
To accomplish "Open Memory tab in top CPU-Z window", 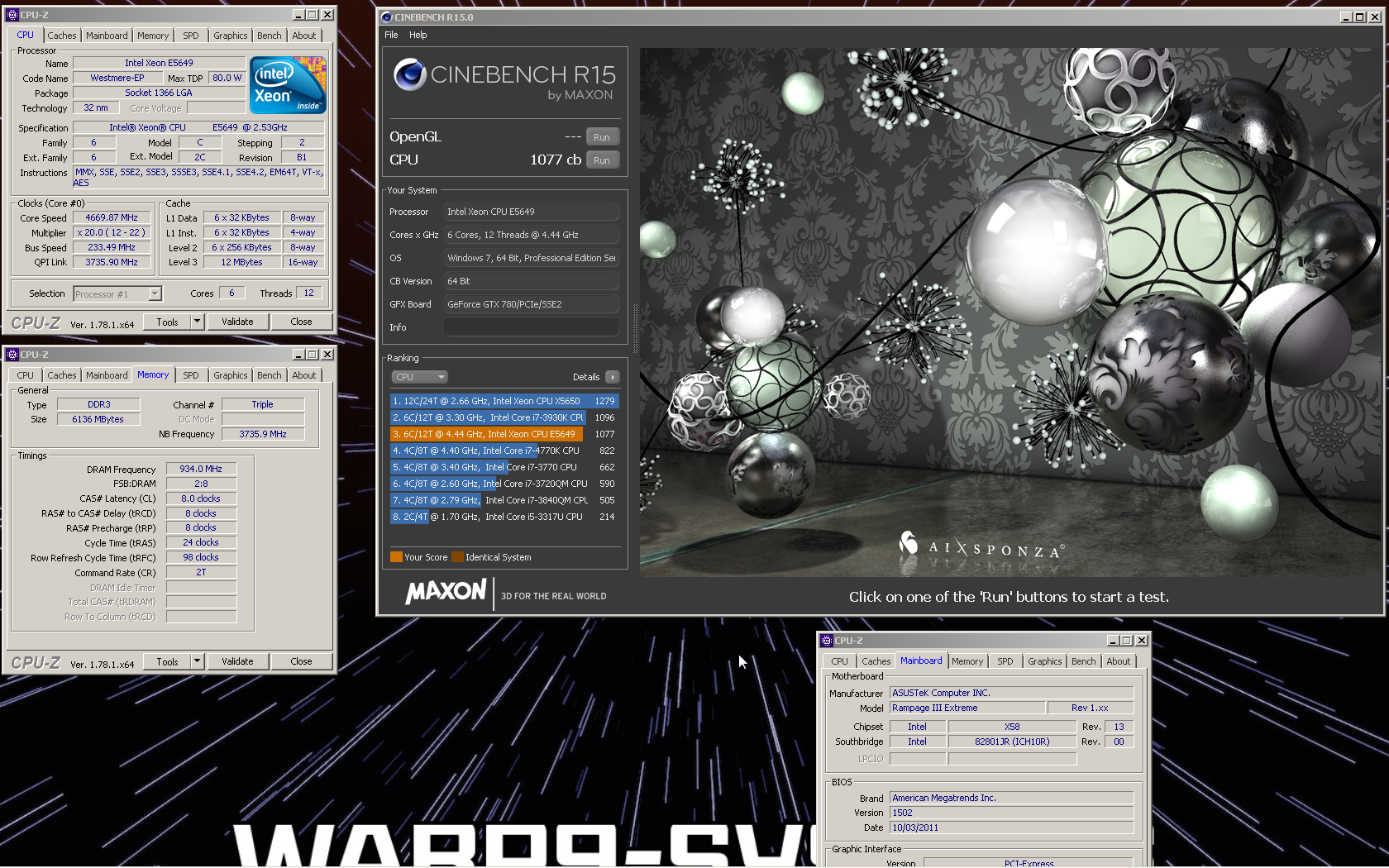I will 153,36.
